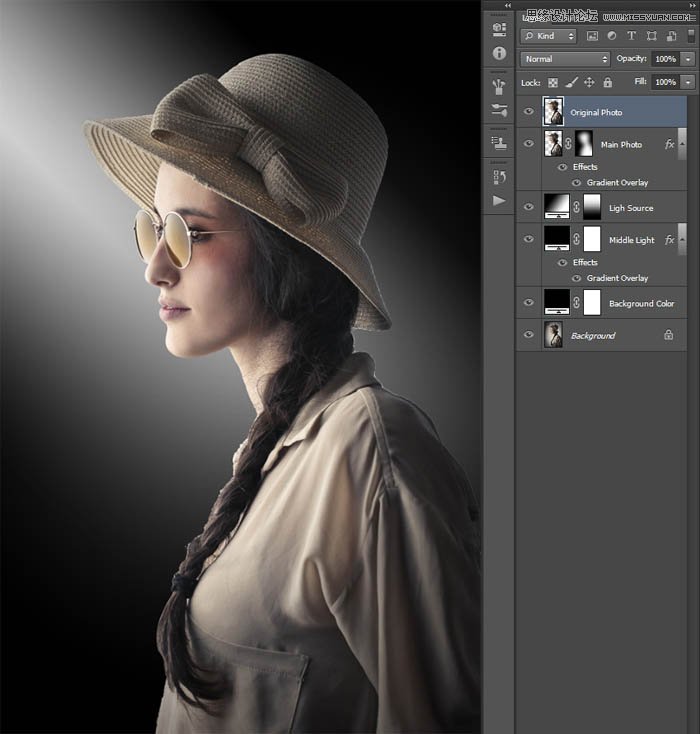Select the Middle Light layer name
The width and height of the screenshot is (700, 734).
tap(631, 240)
